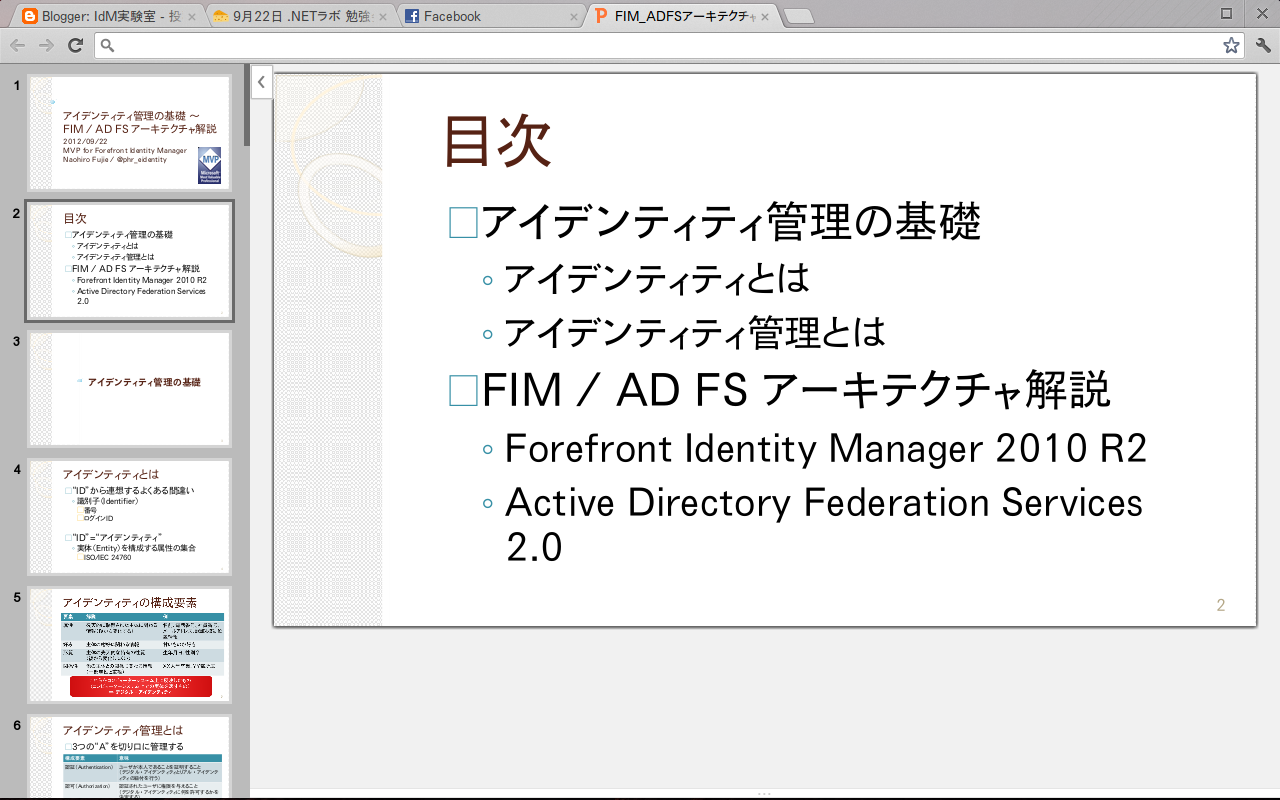Click the slide number 2 in corner

click(1221, 605)
